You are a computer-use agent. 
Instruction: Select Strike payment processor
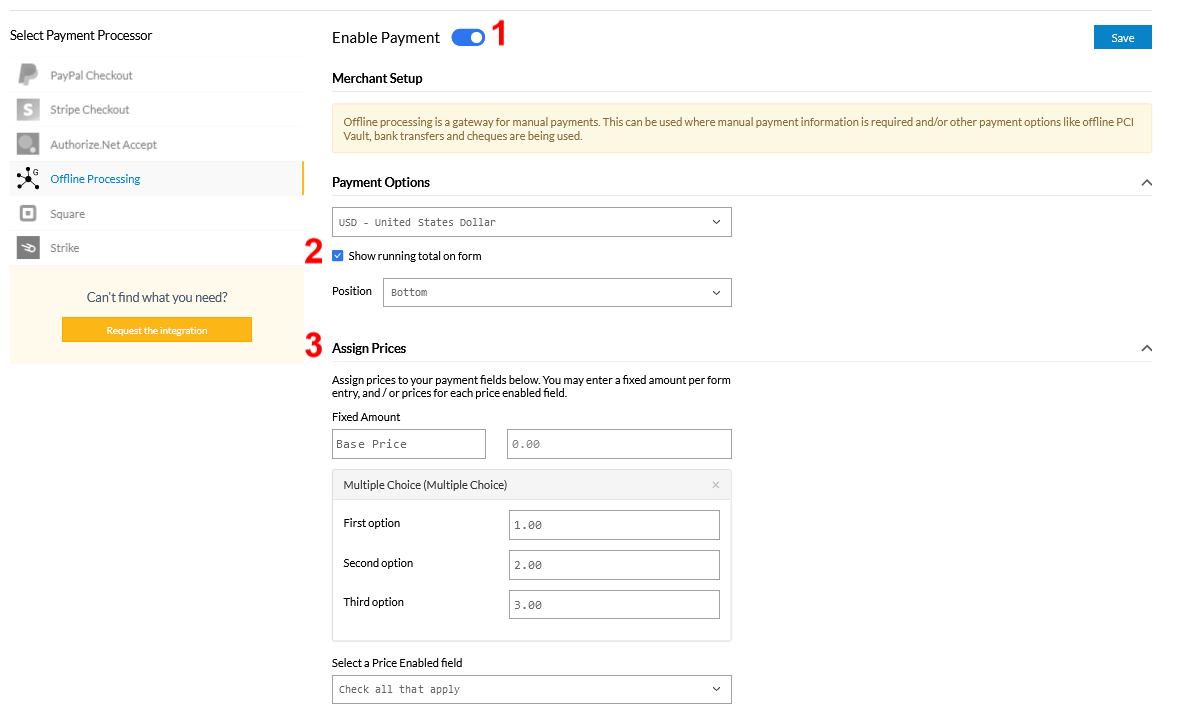[x=157, y=248]
